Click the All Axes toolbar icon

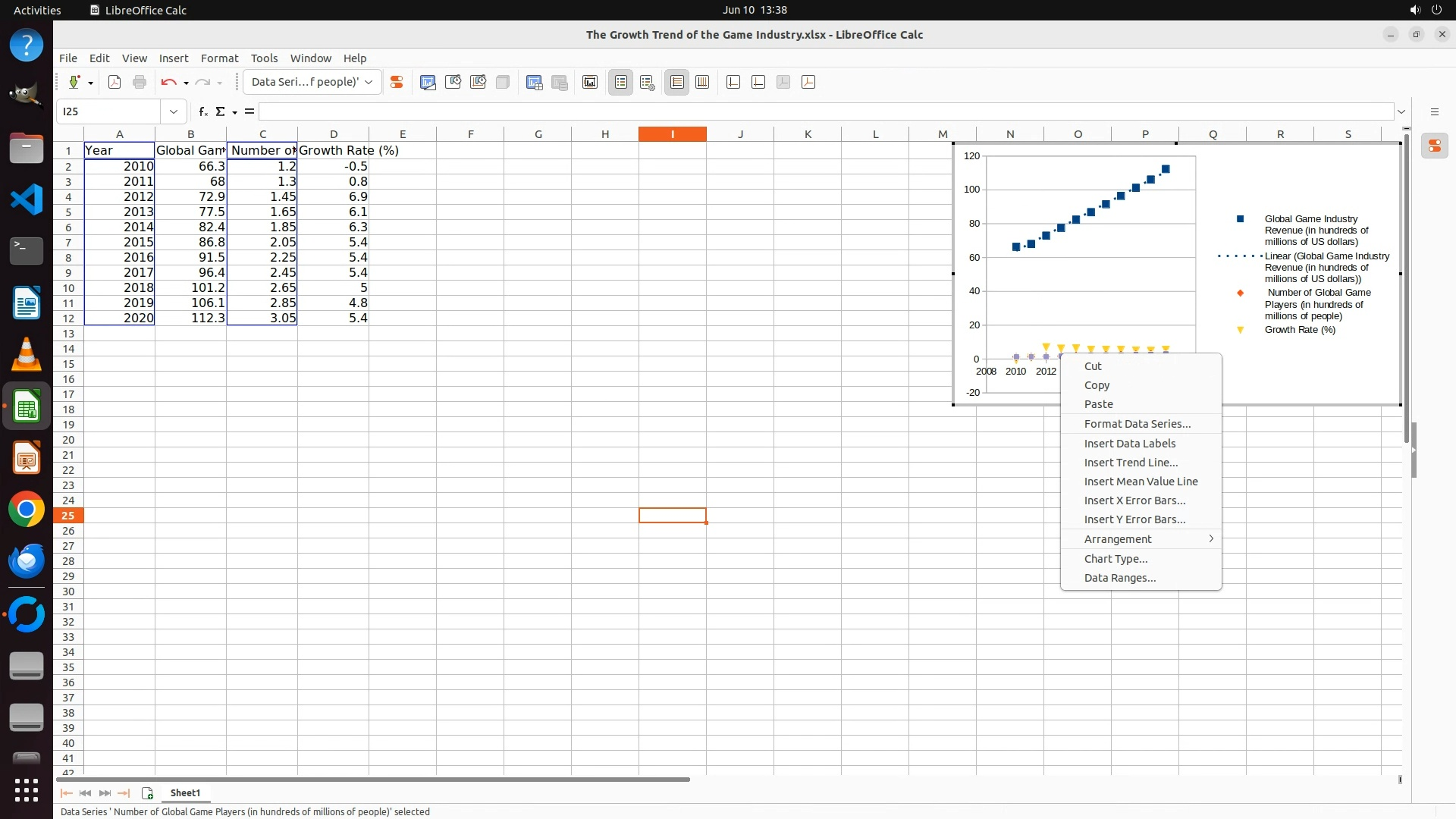[808, 82]
